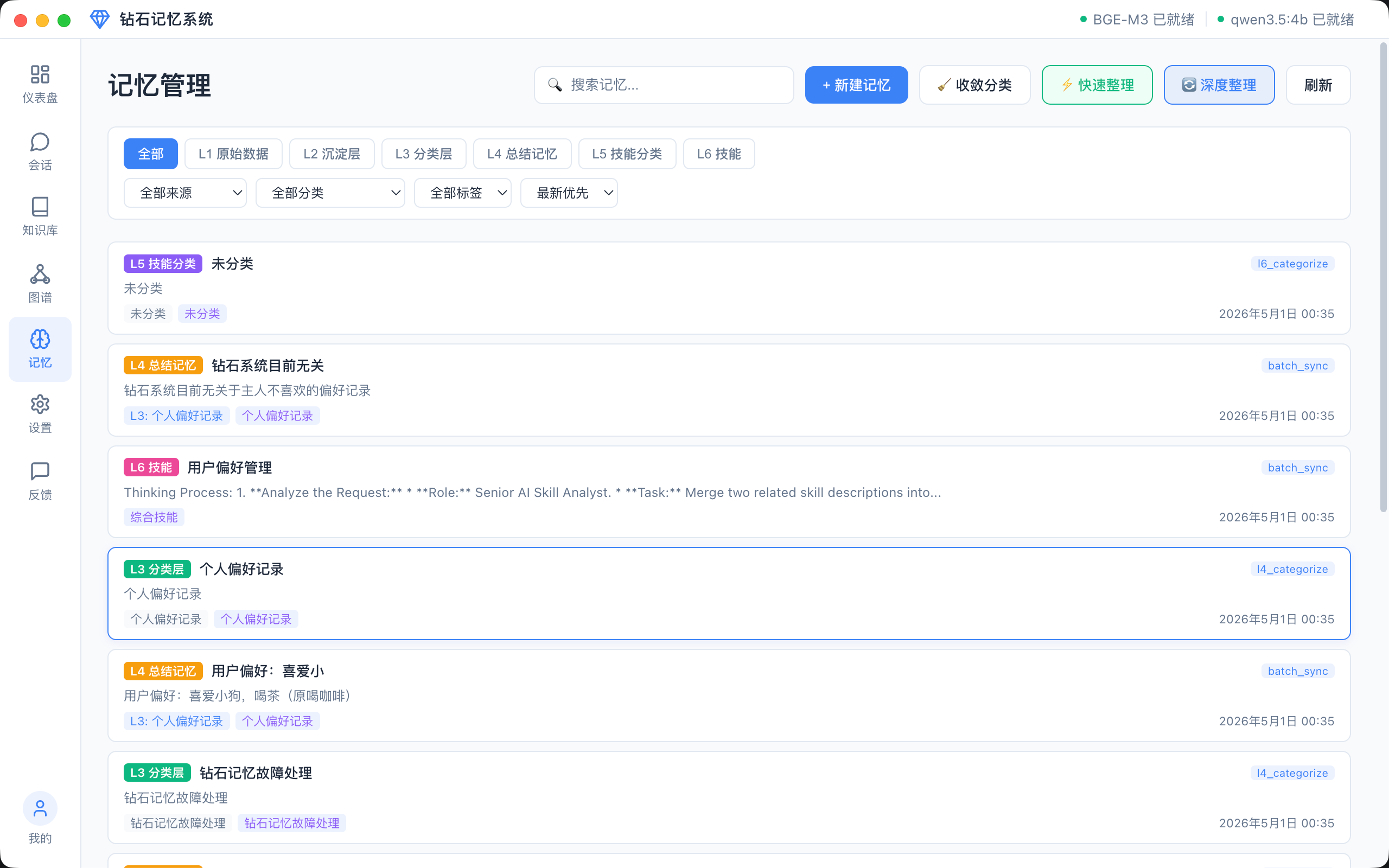Open the 反馈 feedback panel
The width and height of the screenshot is (1389, 868).
click(40, 481)
